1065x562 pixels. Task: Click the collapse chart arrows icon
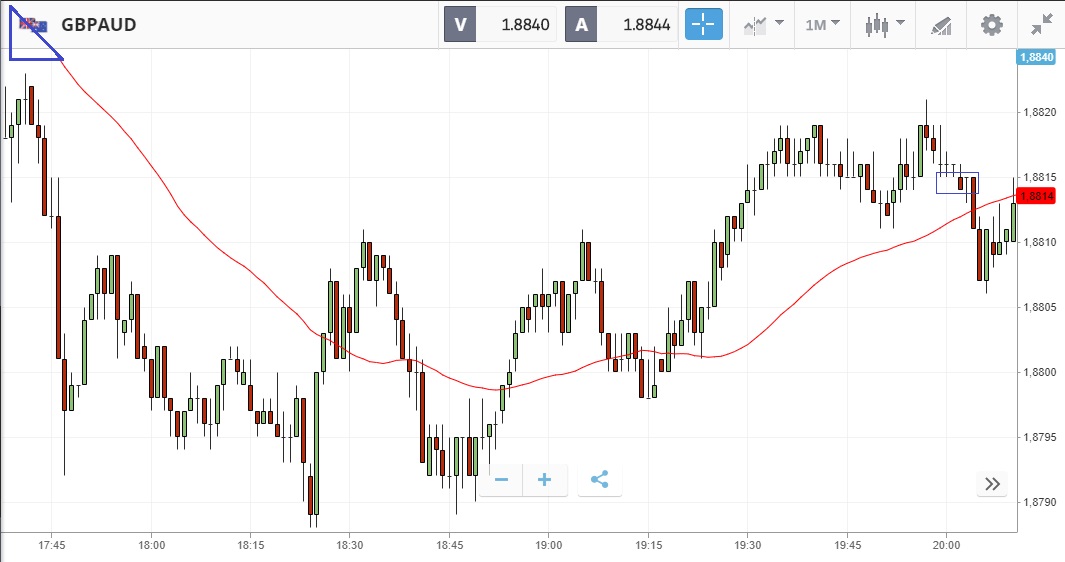[x=1041, y=24]
